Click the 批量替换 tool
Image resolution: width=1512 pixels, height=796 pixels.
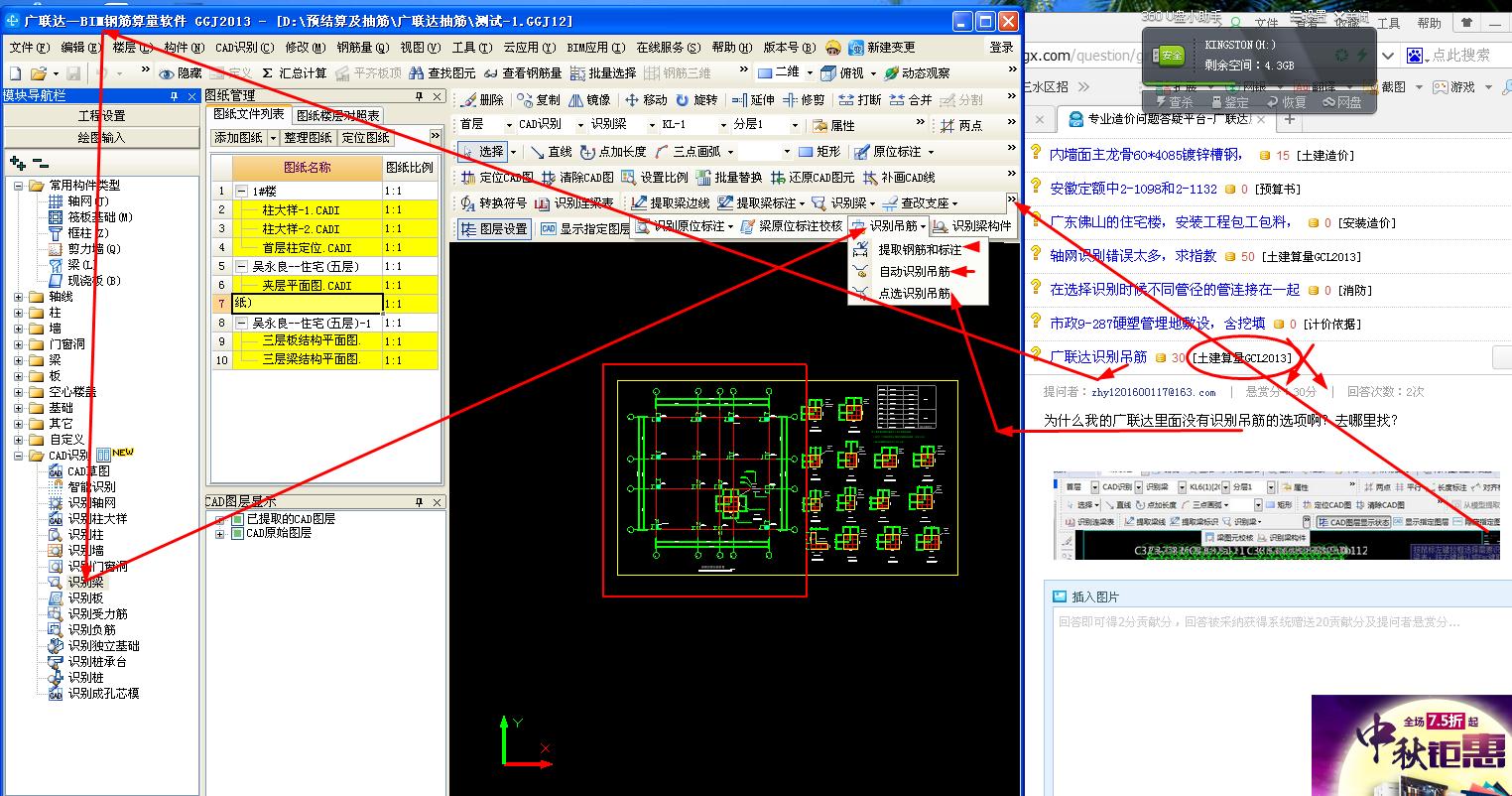click(729, 178)
